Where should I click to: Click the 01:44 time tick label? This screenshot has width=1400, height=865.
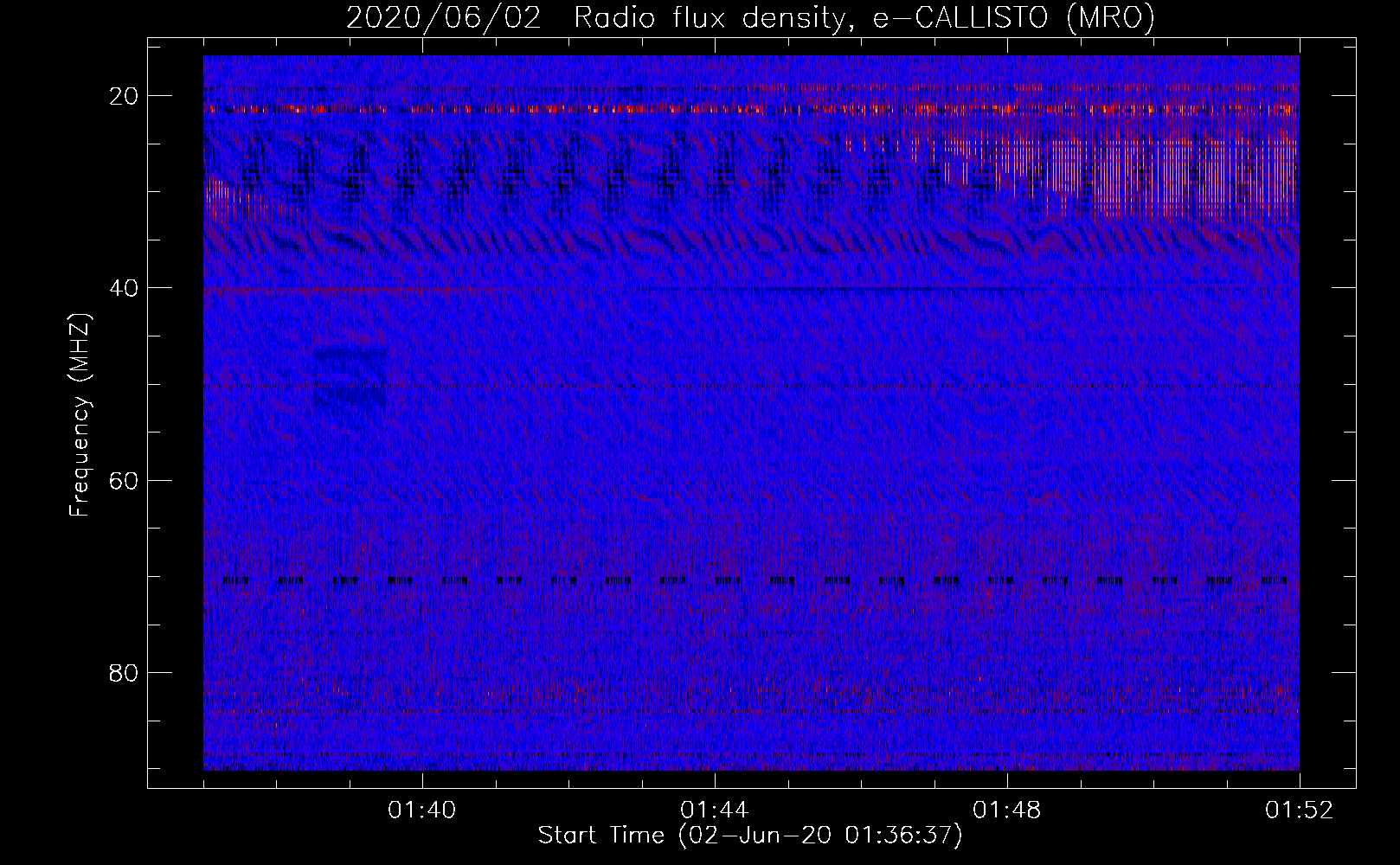[715, 811]
